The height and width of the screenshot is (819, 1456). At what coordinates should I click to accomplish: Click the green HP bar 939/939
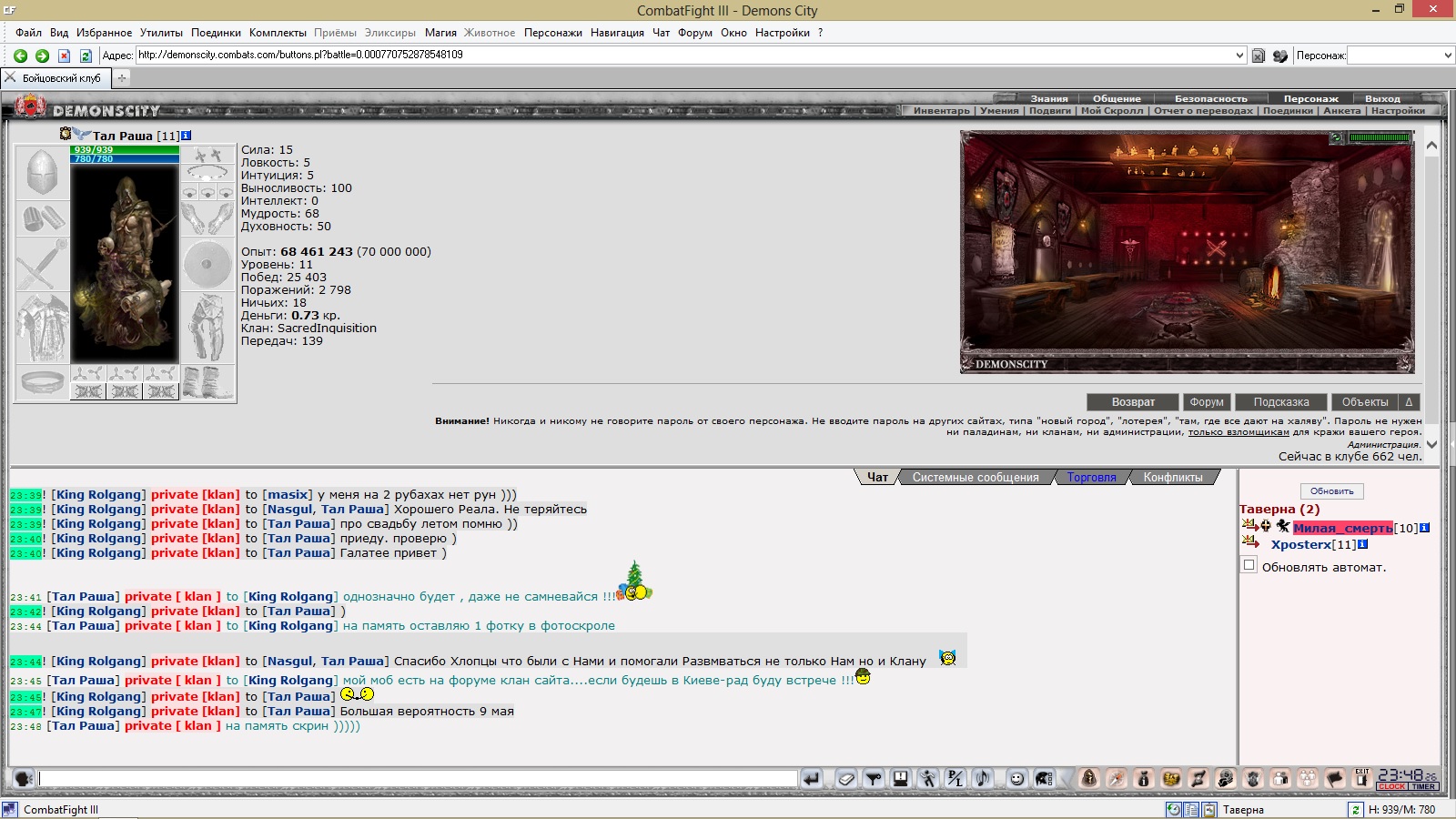click(125, 149)
